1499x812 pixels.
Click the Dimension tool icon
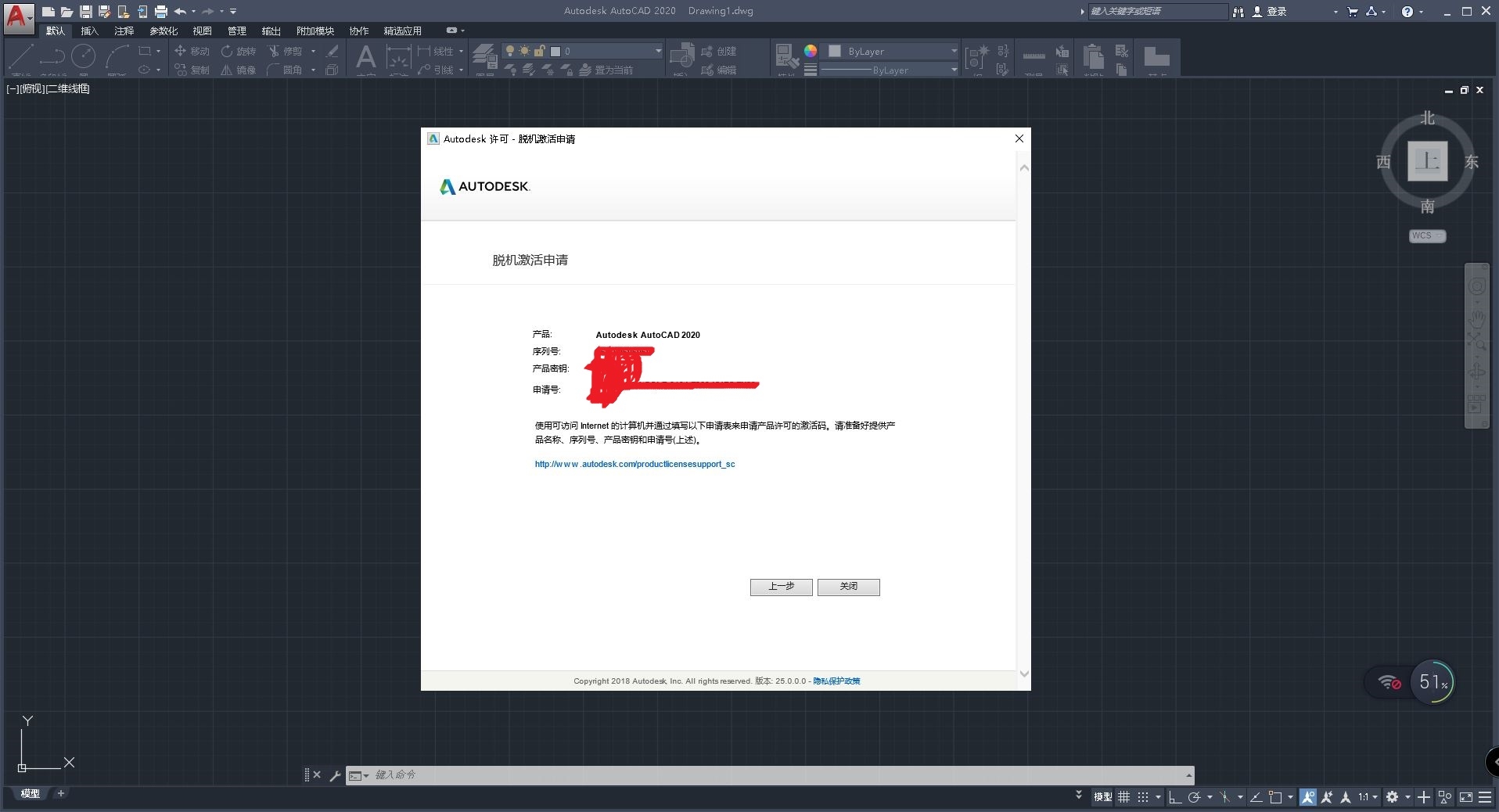pos(398,56)
